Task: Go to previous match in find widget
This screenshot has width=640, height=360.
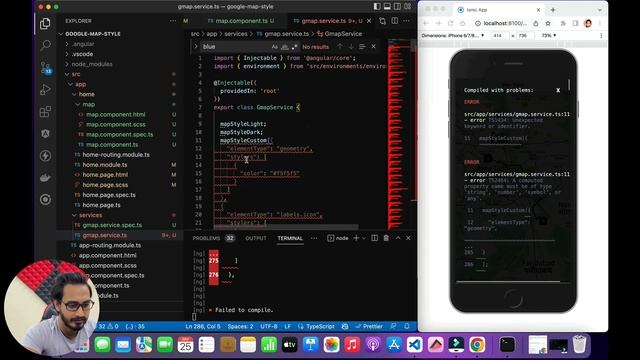Action: [x=340, y=47]
